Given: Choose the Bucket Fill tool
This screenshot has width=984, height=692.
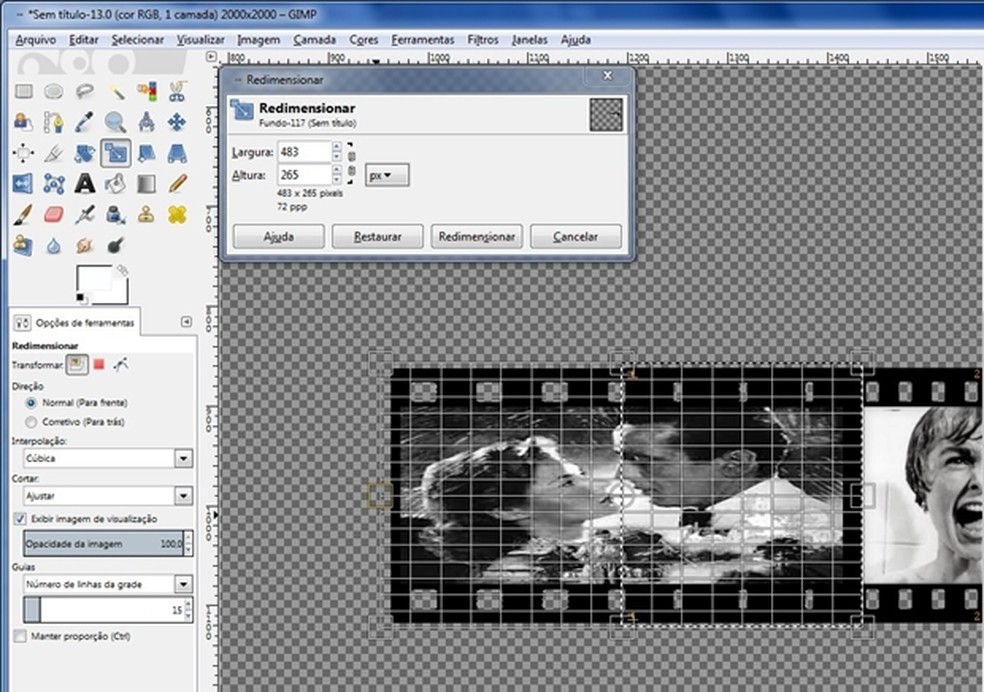Looking at the screenshot, I should 116,184.
